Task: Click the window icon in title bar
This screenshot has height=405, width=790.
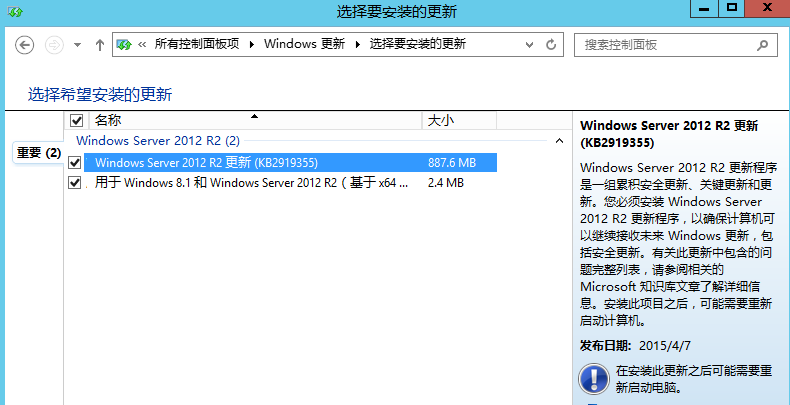Action: 12,11
